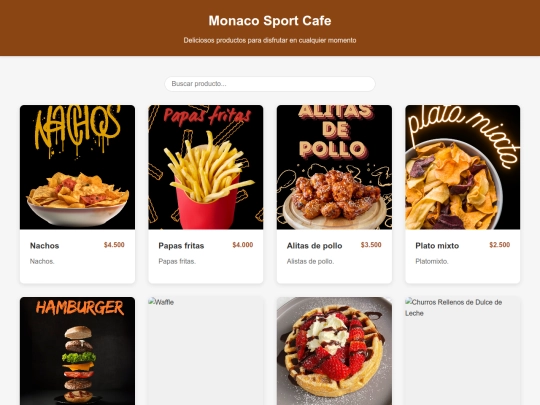Image resolution: width=540 pixels, height=405 pixels.
Task: Open the Alitas de pollo image
Action: coord(334,167)
